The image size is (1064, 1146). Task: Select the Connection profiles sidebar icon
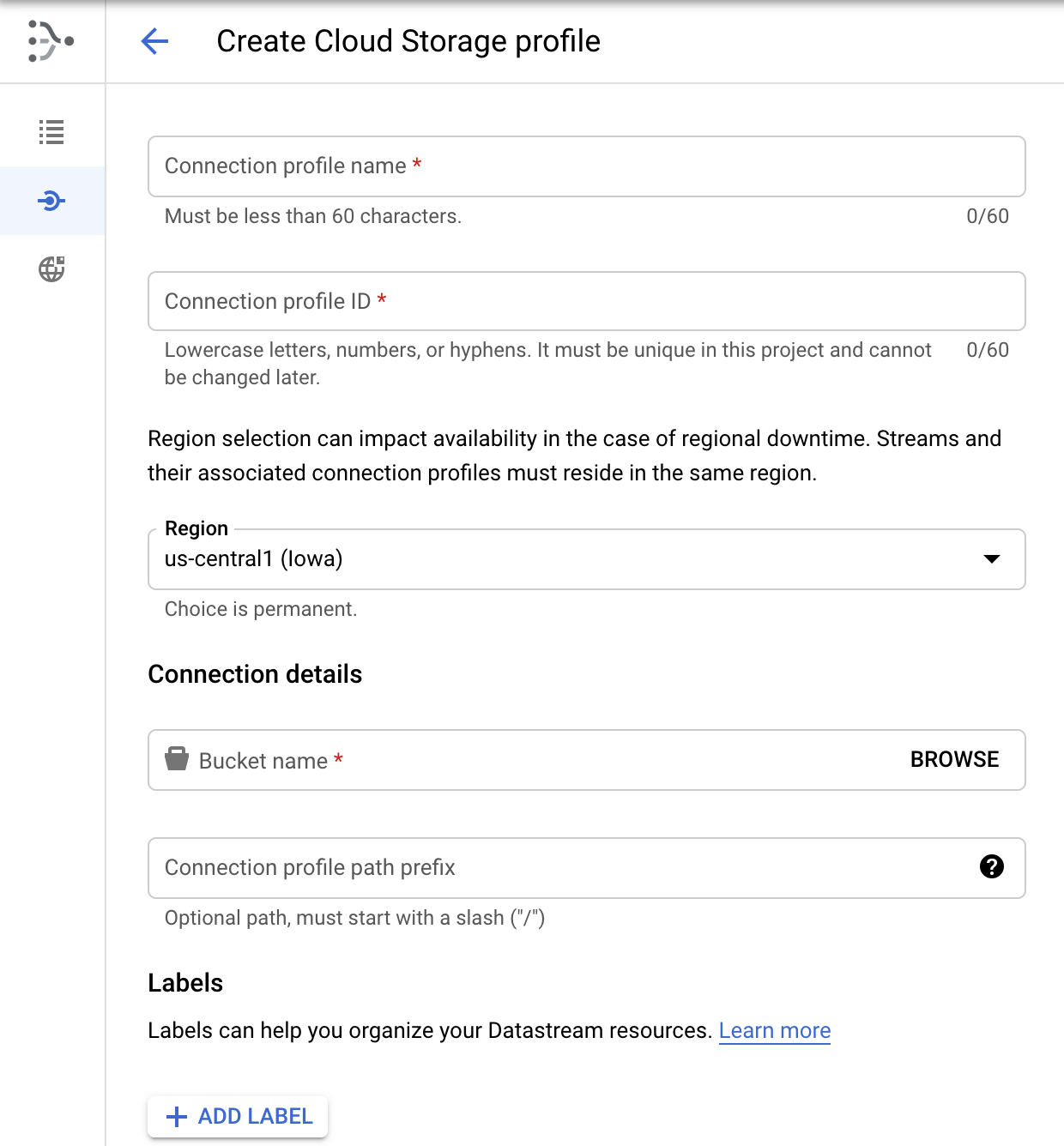click(x=51, y=201)
